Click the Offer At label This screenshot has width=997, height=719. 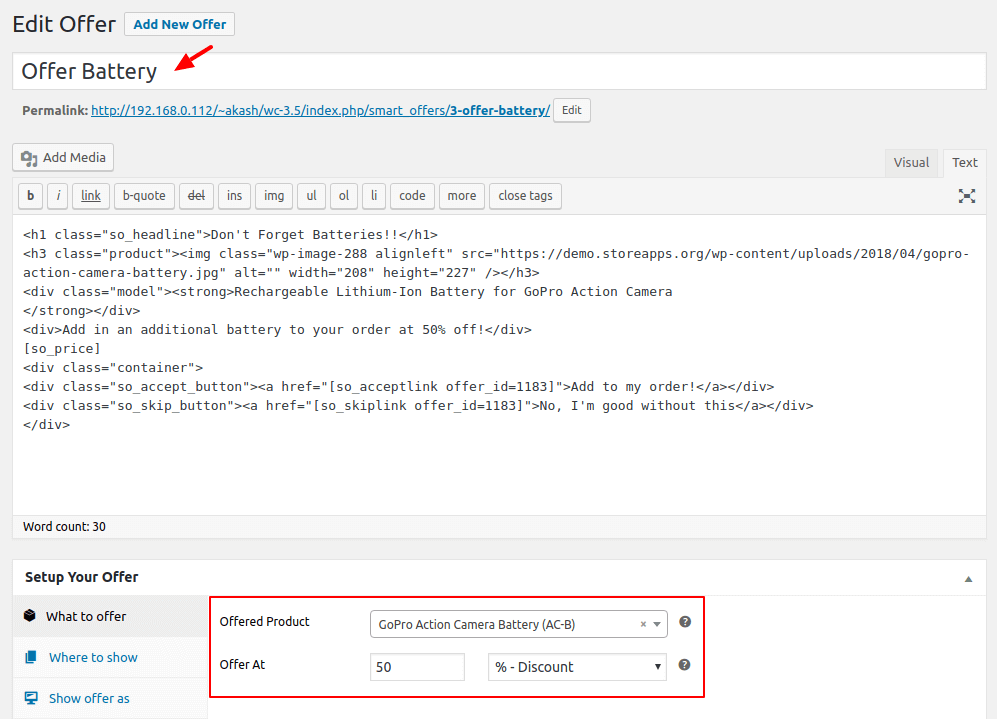coord(242,664)
